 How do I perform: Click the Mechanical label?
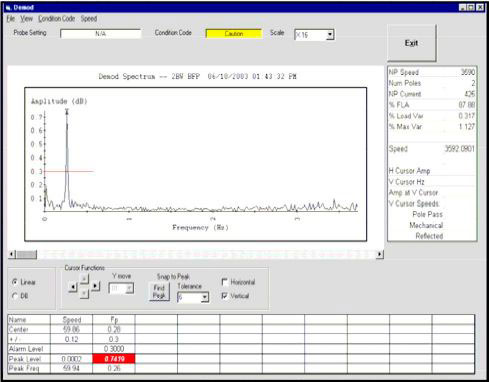426,225
